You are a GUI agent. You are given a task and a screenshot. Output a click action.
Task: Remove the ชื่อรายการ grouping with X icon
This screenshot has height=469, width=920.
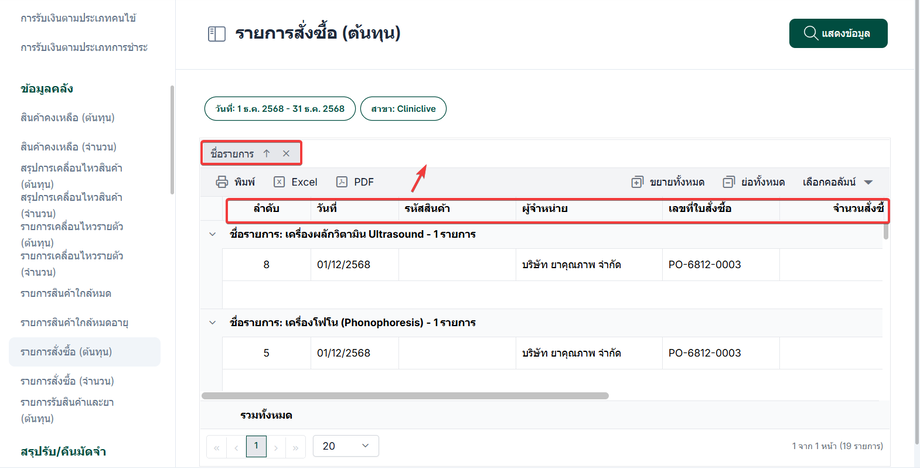click(286, 154)
